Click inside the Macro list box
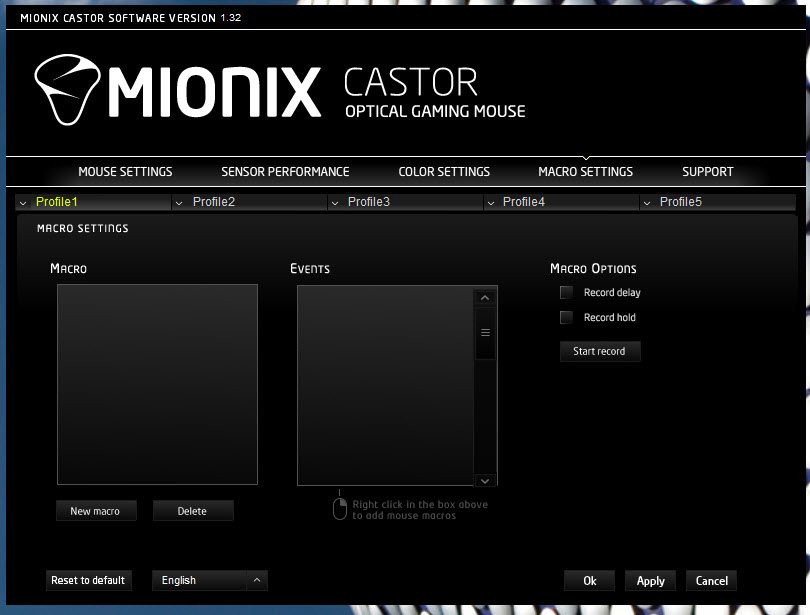The height and width of the screenshot is (615, 810). tap(157, 384)
